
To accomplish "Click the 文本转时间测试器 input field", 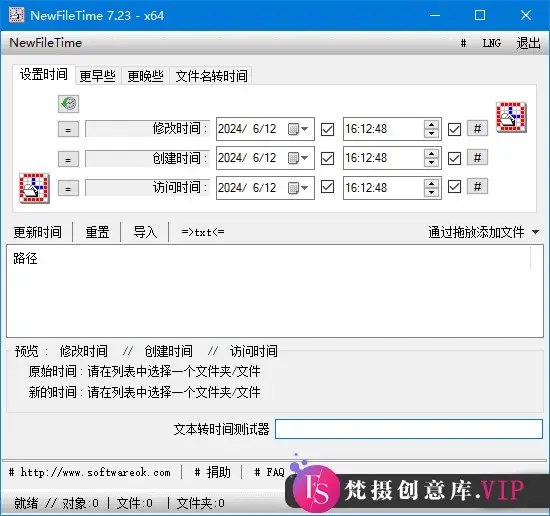I will click(409, 429).
